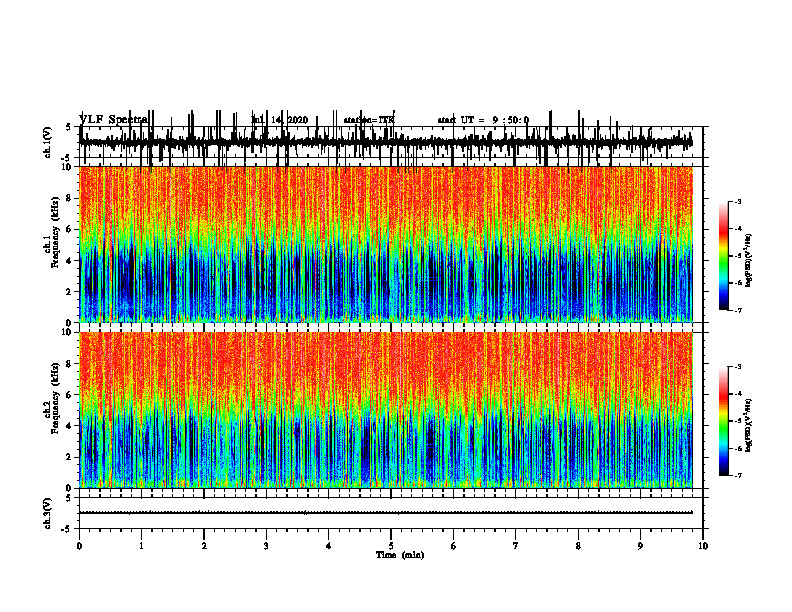Image resolution: width=792 pixels, height=612 pixels.
Task: Click the time axis tick label "3"
Action: click(x=266, y=546)
